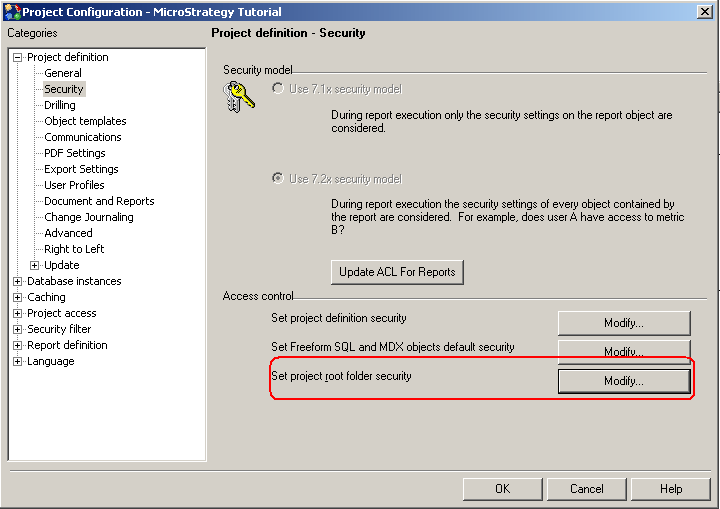Expand the Report definition node
Screen dimensions: 720x509
coord(17,345)
